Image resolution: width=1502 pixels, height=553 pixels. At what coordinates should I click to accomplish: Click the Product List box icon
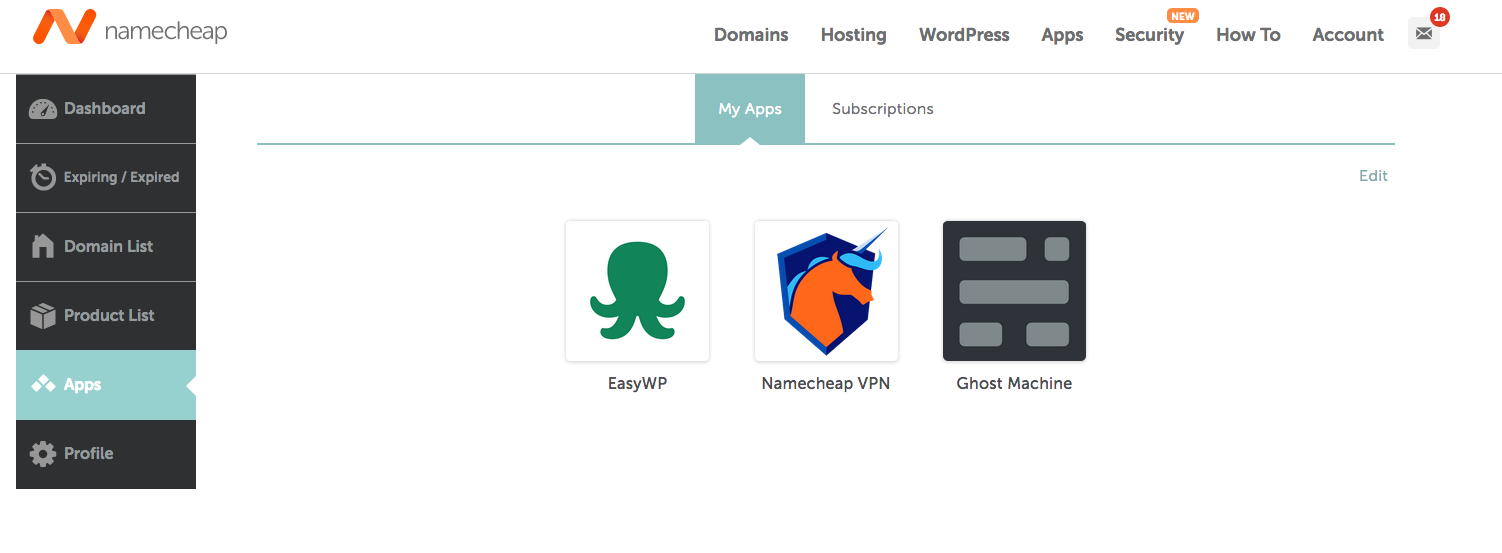43,316
